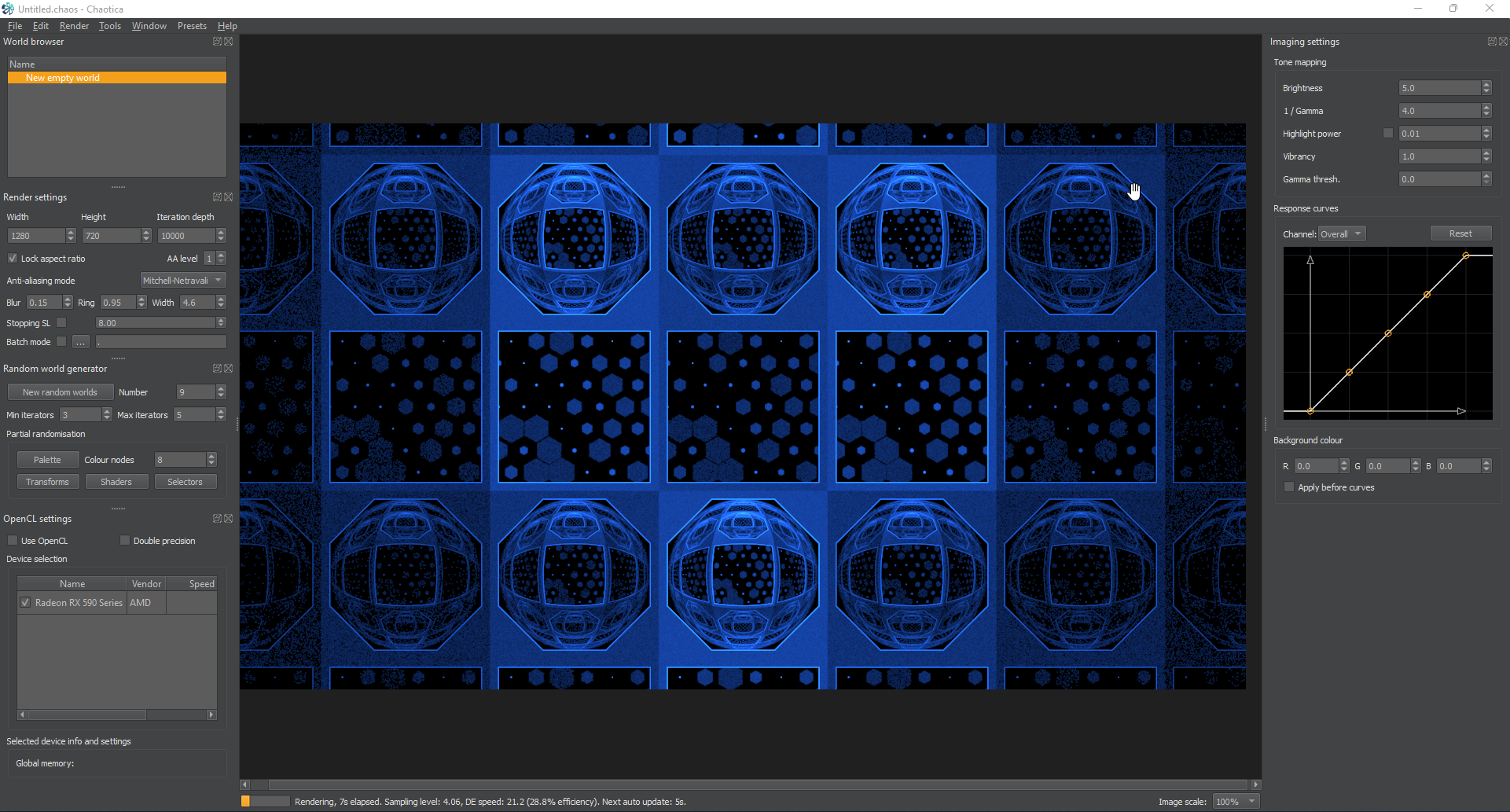Screen dimensions: 1510x812
Task: Open the Anti-aliasing mode dropdown
Action: pos(183,281)
